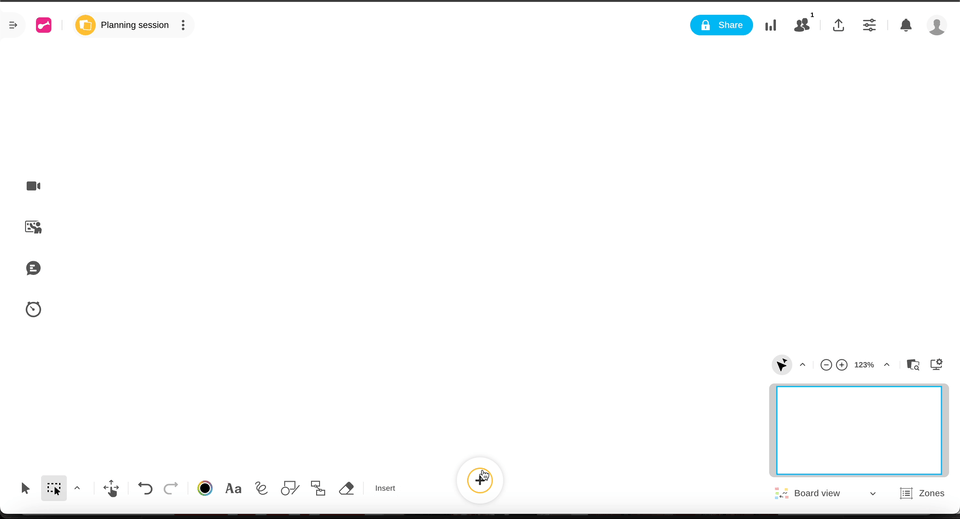Select the Aa text tool

coord(233,488)
